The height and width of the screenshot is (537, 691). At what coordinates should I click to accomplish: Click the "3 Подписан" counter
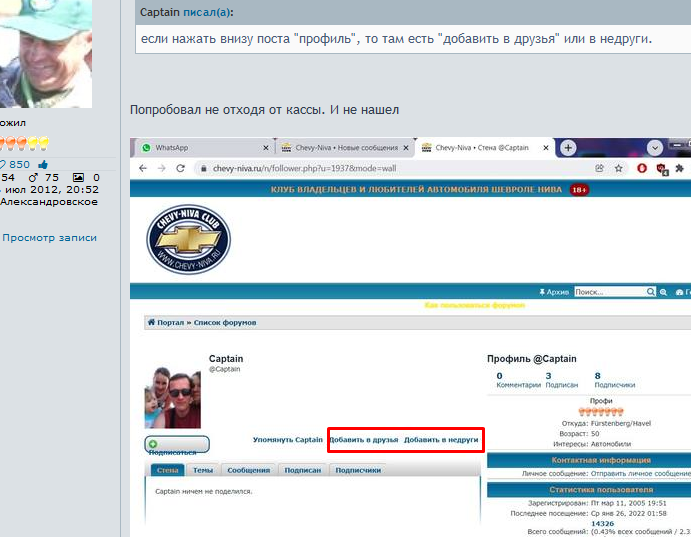point(561,380)
